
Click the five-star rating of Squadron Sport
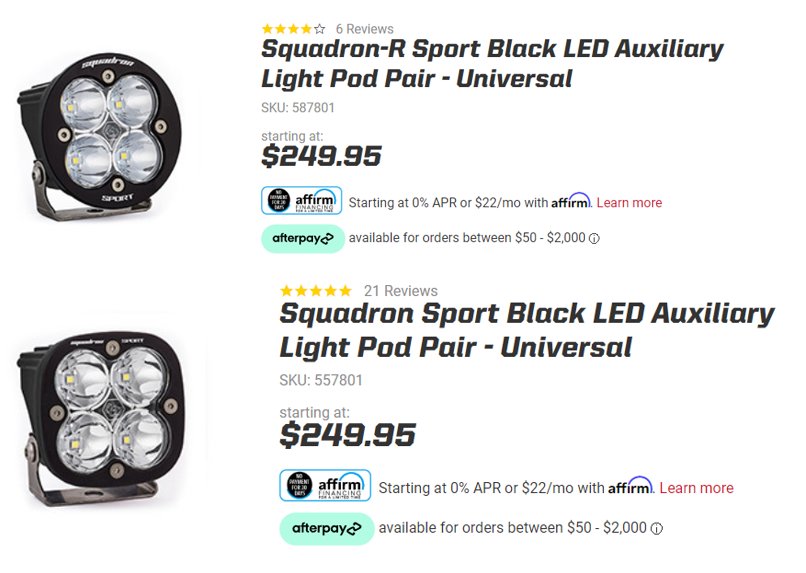(316, 291)
